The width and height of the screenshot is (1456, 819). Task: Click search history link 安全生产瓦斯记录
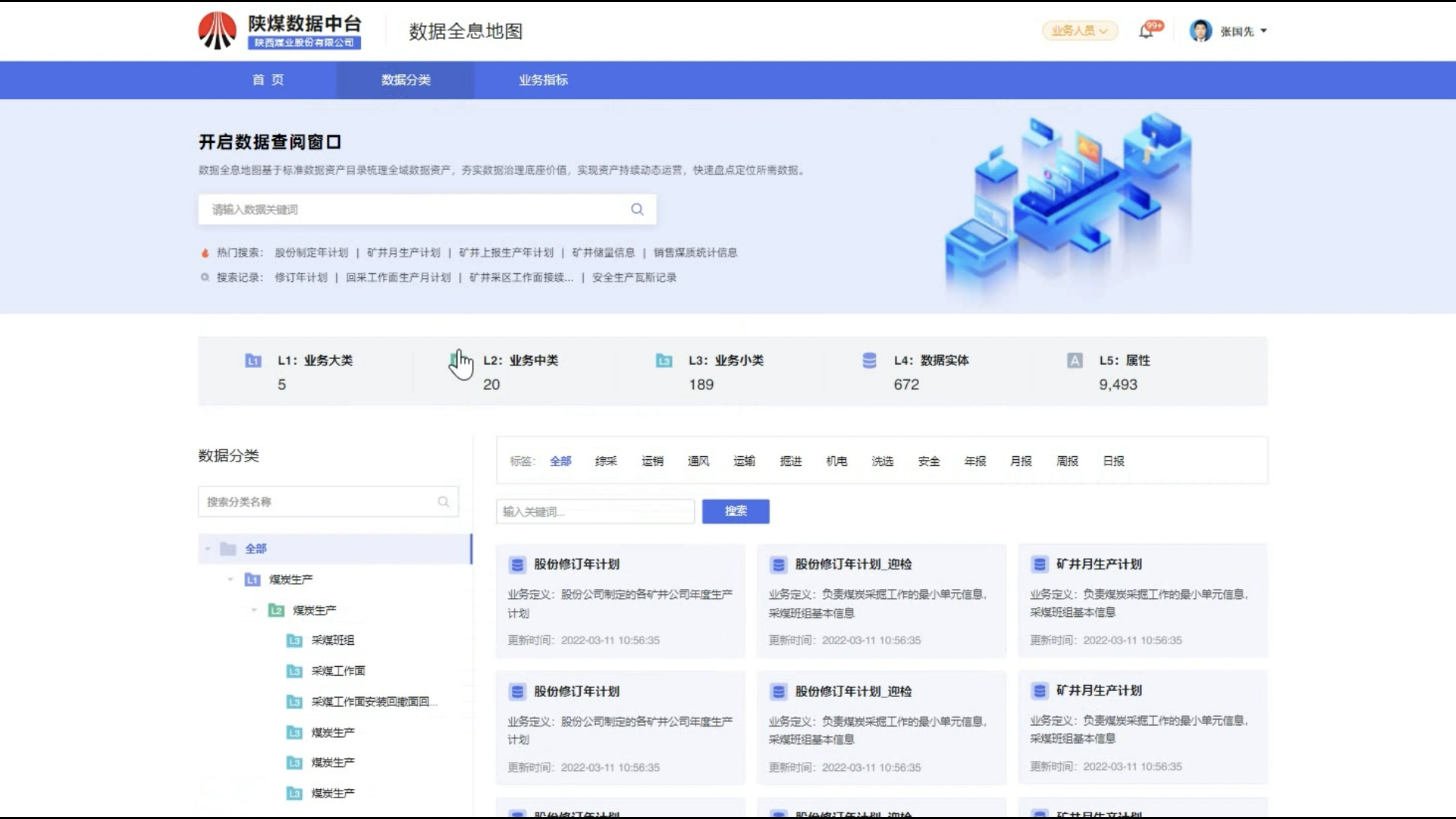point(634,278)
